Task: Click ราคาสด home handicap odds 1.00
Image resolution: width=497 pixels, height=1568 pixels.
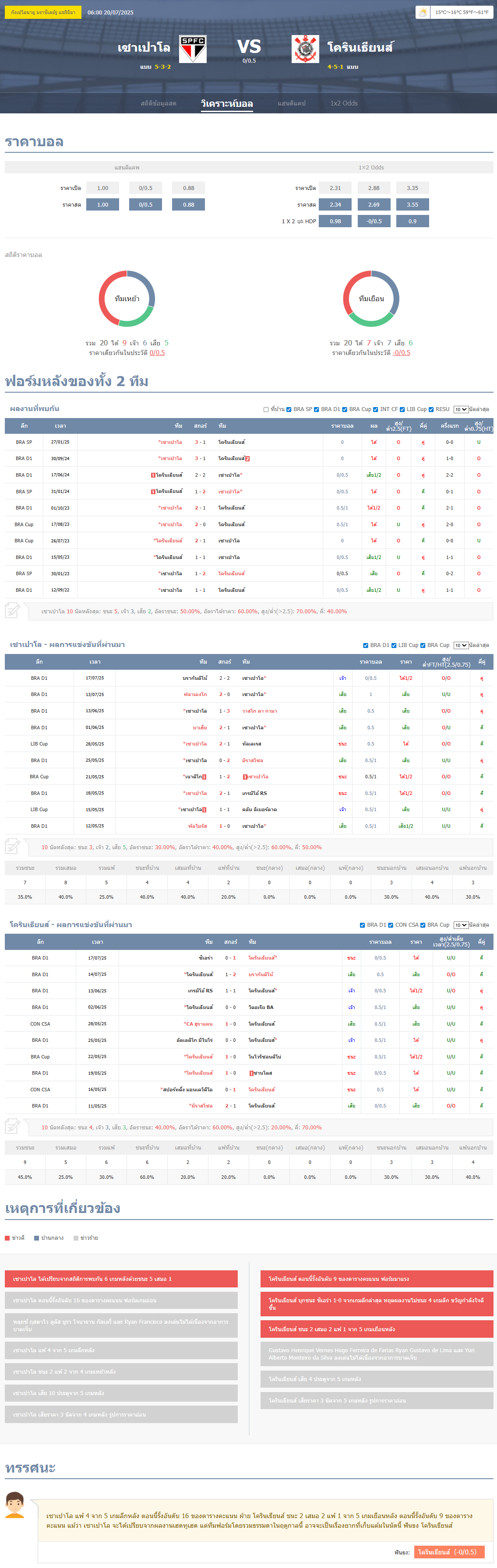Action: coord(102,204)
